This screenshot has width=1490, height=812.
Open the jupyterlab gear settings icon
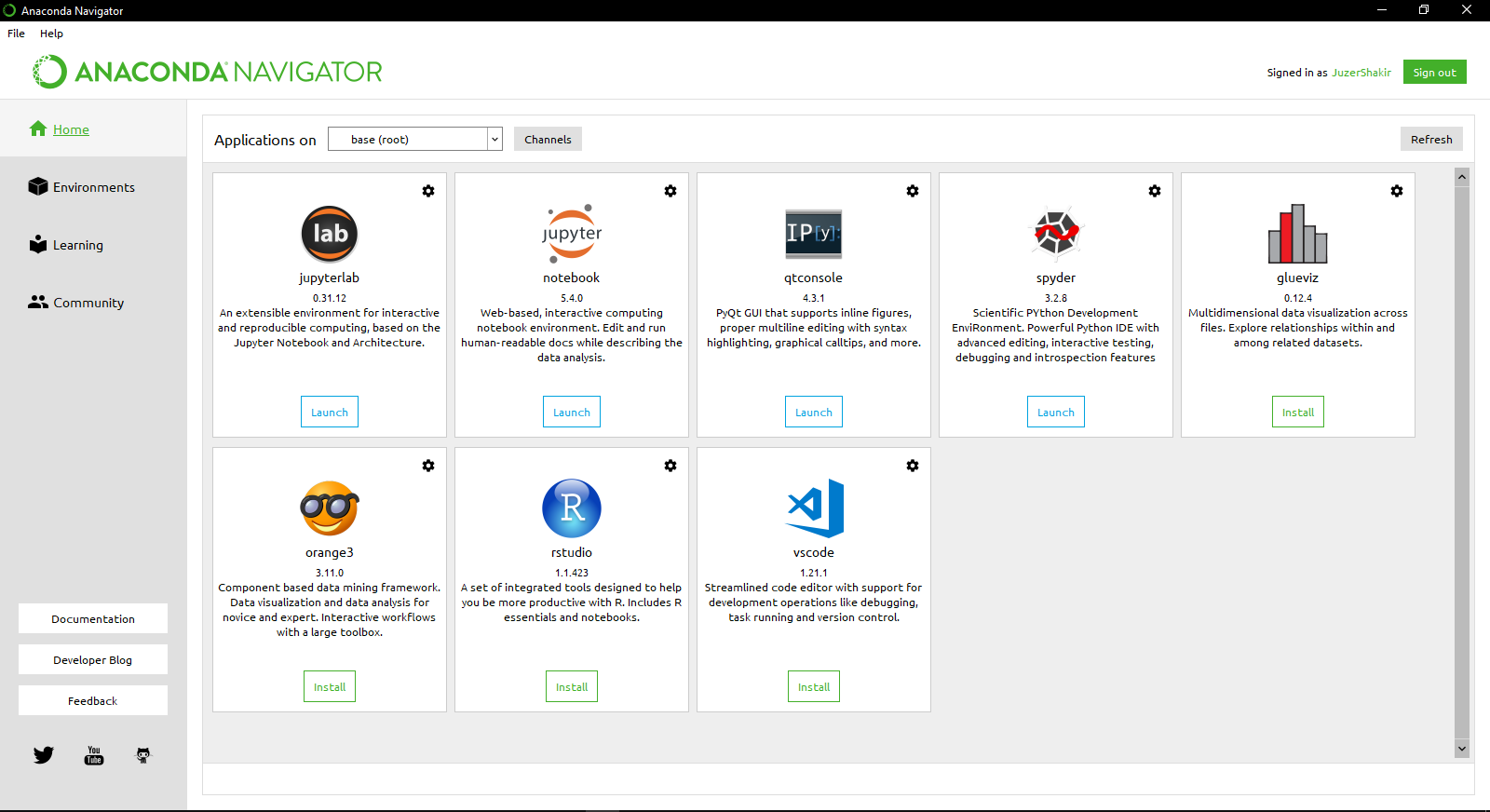[428, 191]
